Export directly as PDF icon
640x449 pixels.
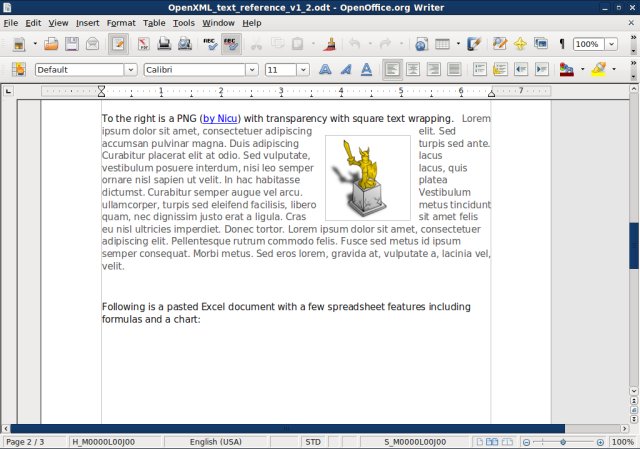pyautogui.click(x=144, y=44)
